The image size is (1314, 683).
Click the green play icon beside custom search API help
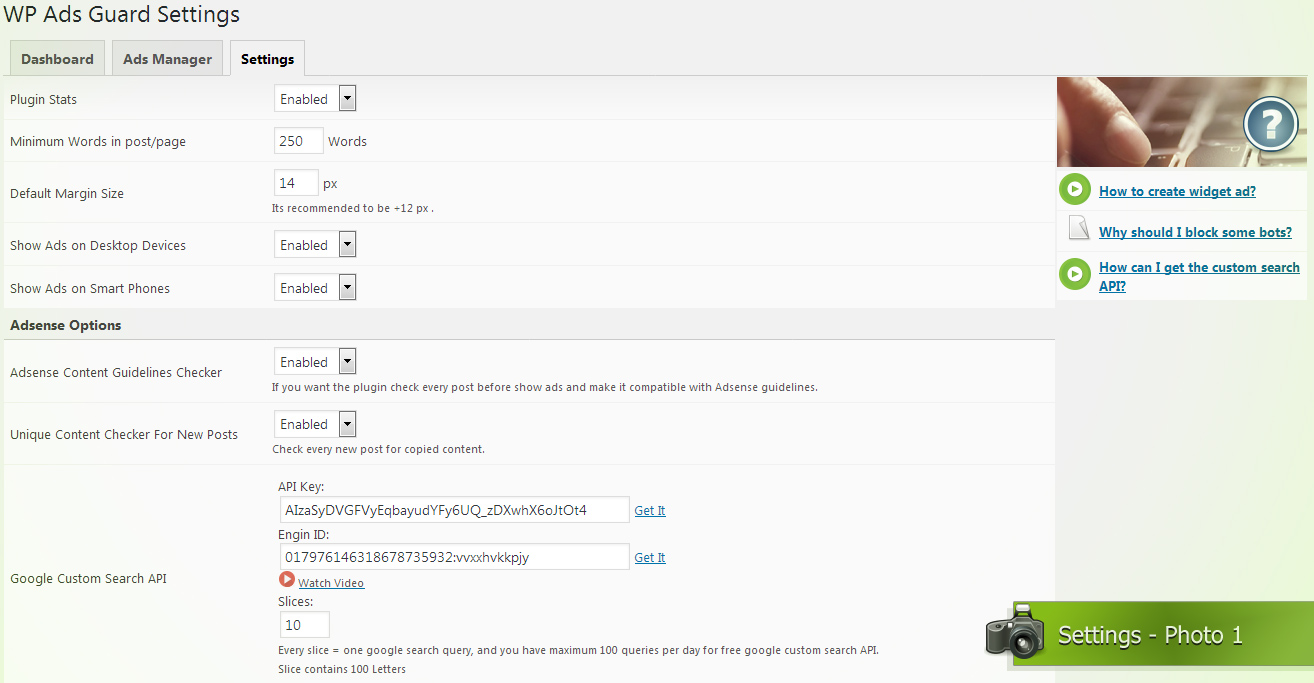1075,274
